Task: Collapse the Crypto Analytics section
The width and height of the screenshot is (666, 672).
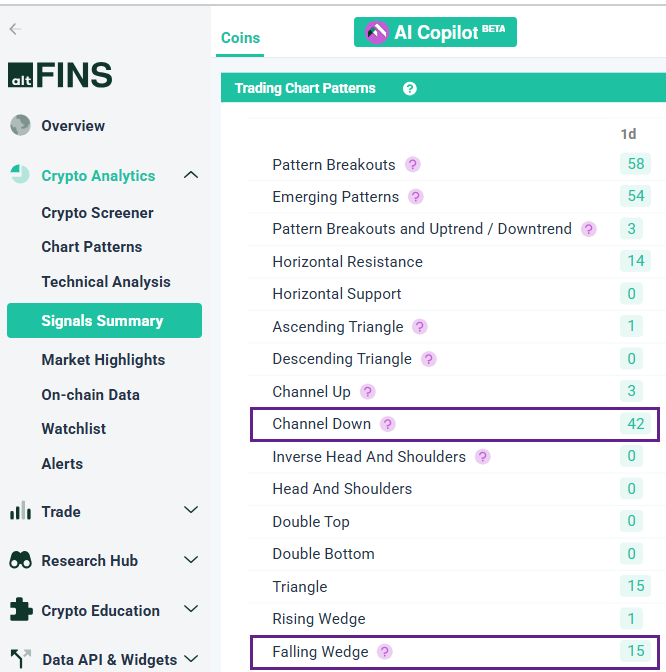Action: 191,175
